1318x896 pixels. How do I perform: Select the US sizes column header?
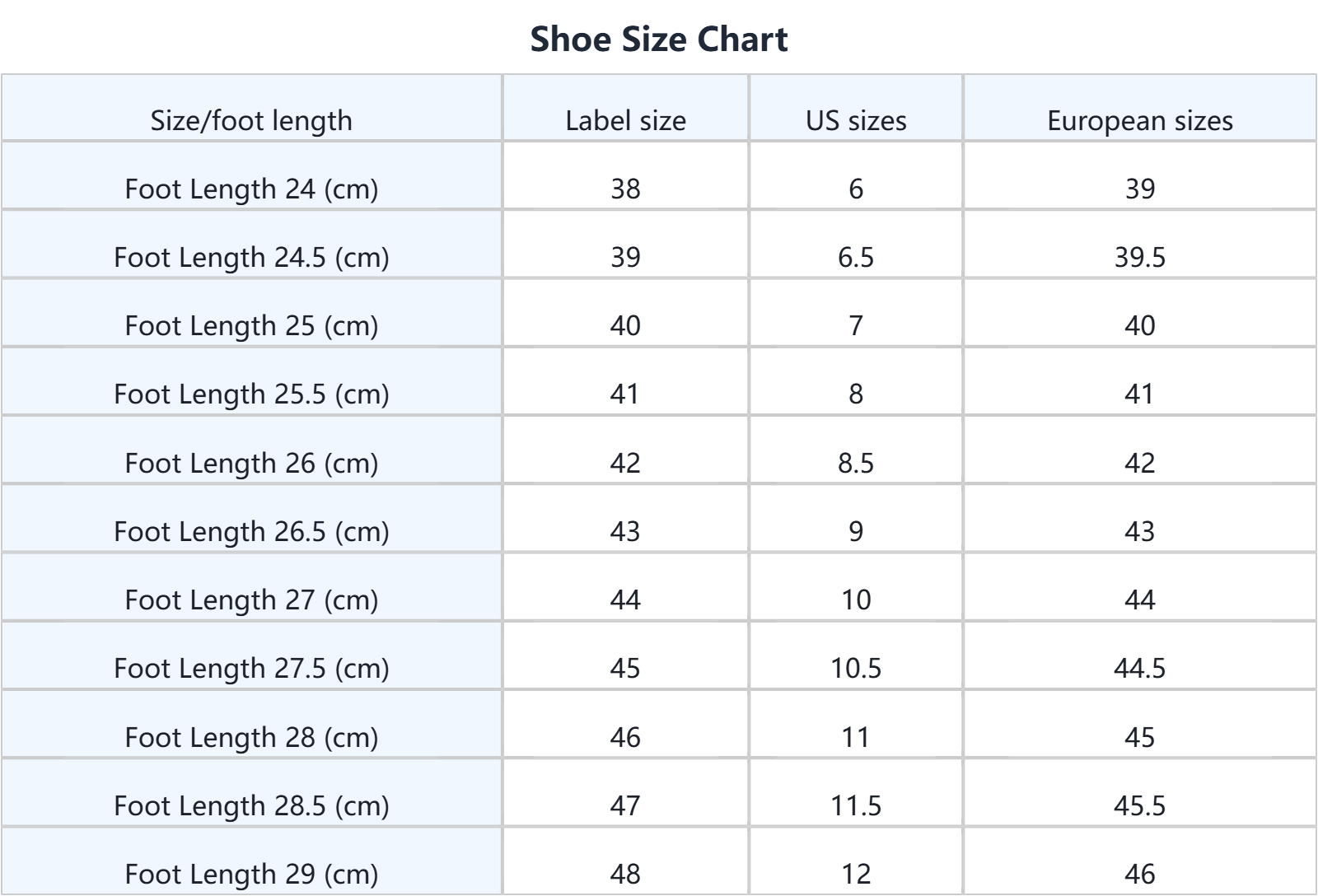tap(856, 121)
